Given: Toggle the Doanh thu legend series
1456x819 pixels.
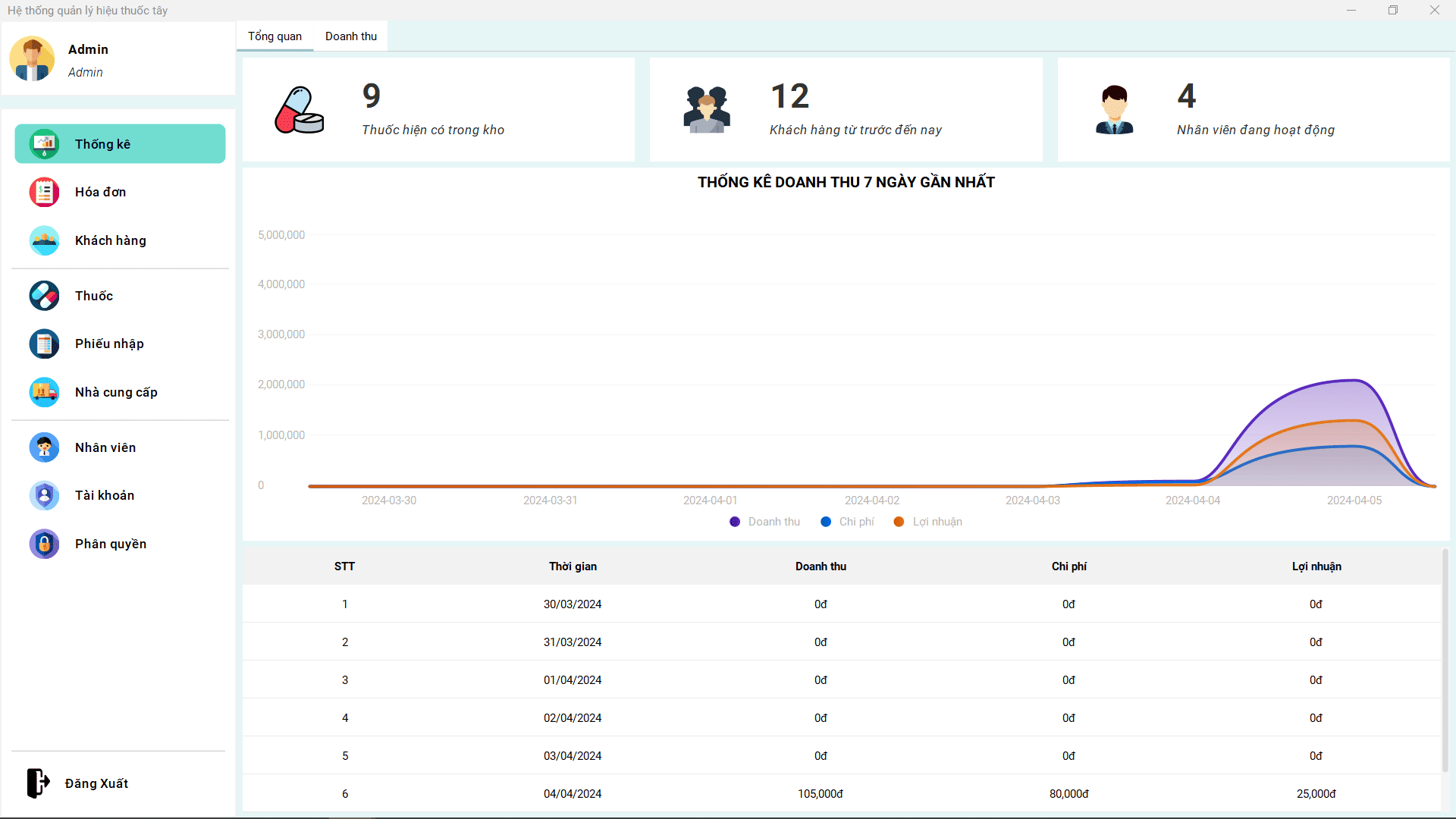Looking at the screenshot, I should click(764, 522).
